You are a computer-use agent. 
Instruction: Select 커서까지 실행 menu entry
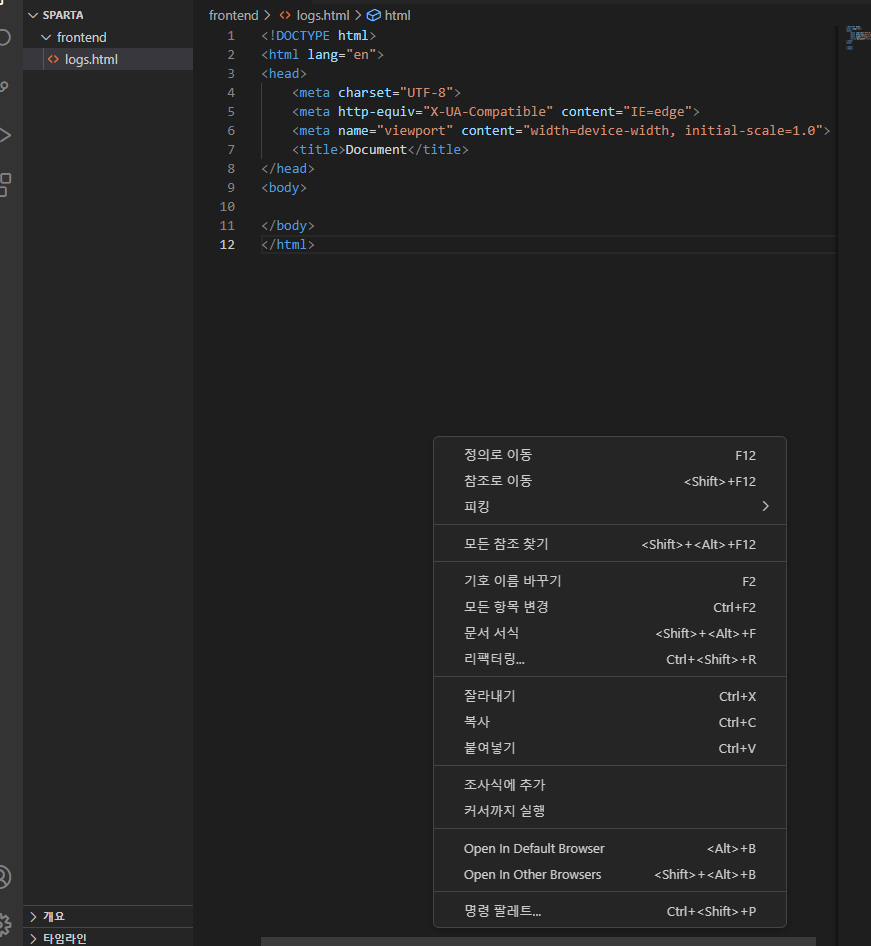coord(610,810)
